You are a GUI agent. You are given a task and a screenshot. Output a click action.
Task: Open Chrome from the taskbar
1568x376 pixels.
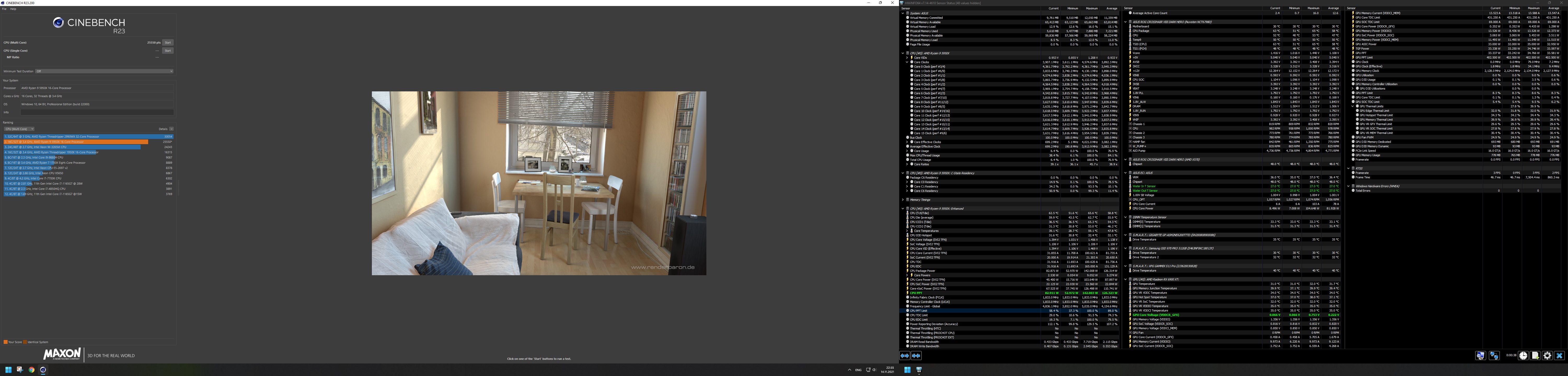[32, 370]
